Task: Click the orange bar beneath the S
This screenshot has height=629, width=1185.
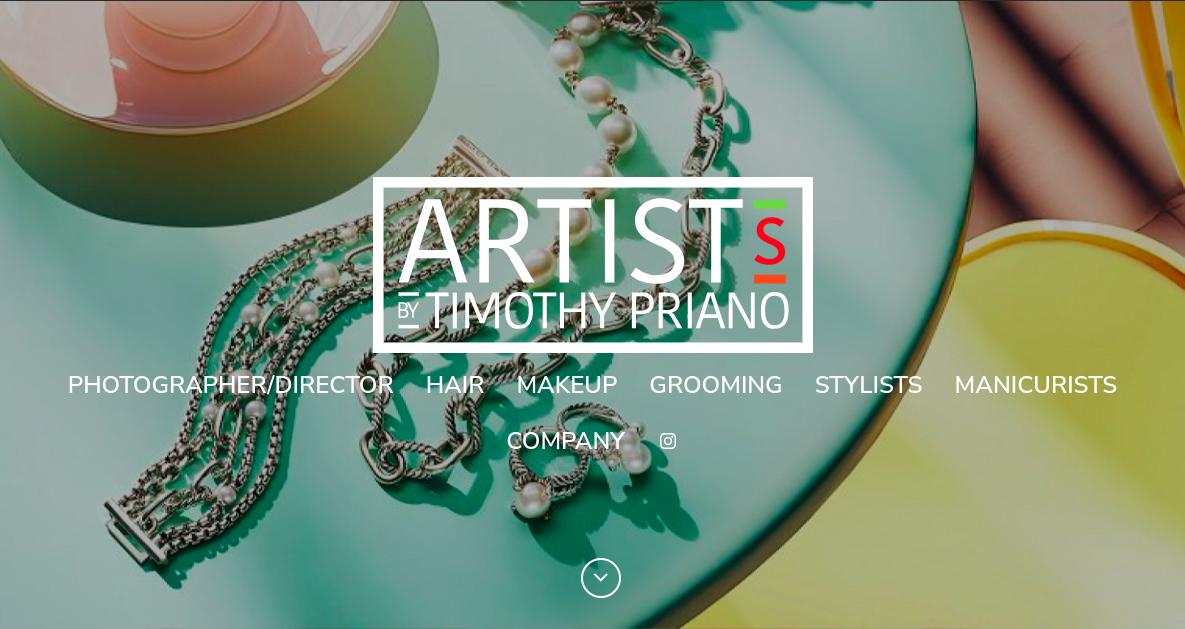Action: [770, 279]
